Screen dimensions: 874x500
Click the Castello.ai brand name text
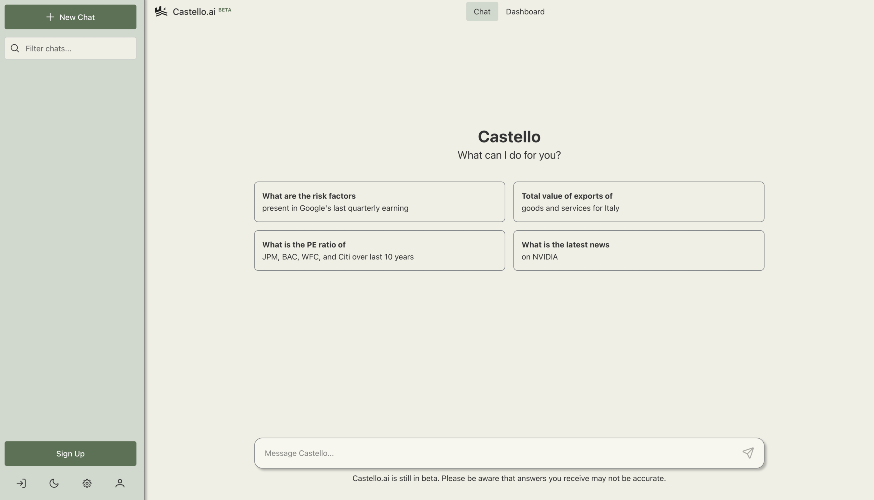(194, 12)
